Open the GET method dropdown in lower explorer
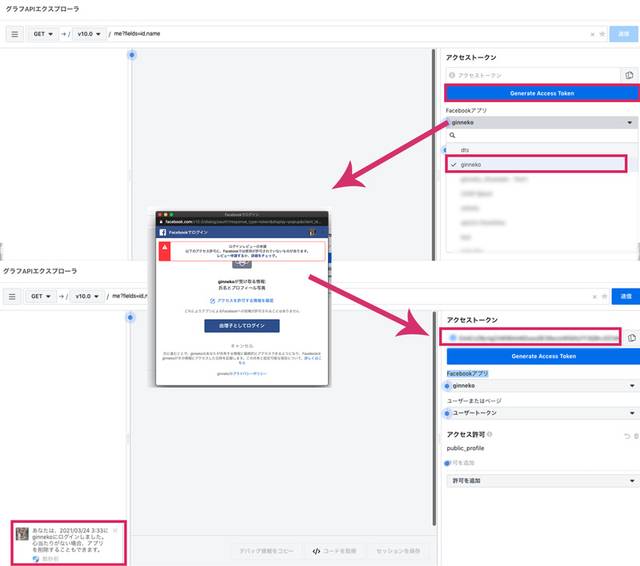 (40, 296)
